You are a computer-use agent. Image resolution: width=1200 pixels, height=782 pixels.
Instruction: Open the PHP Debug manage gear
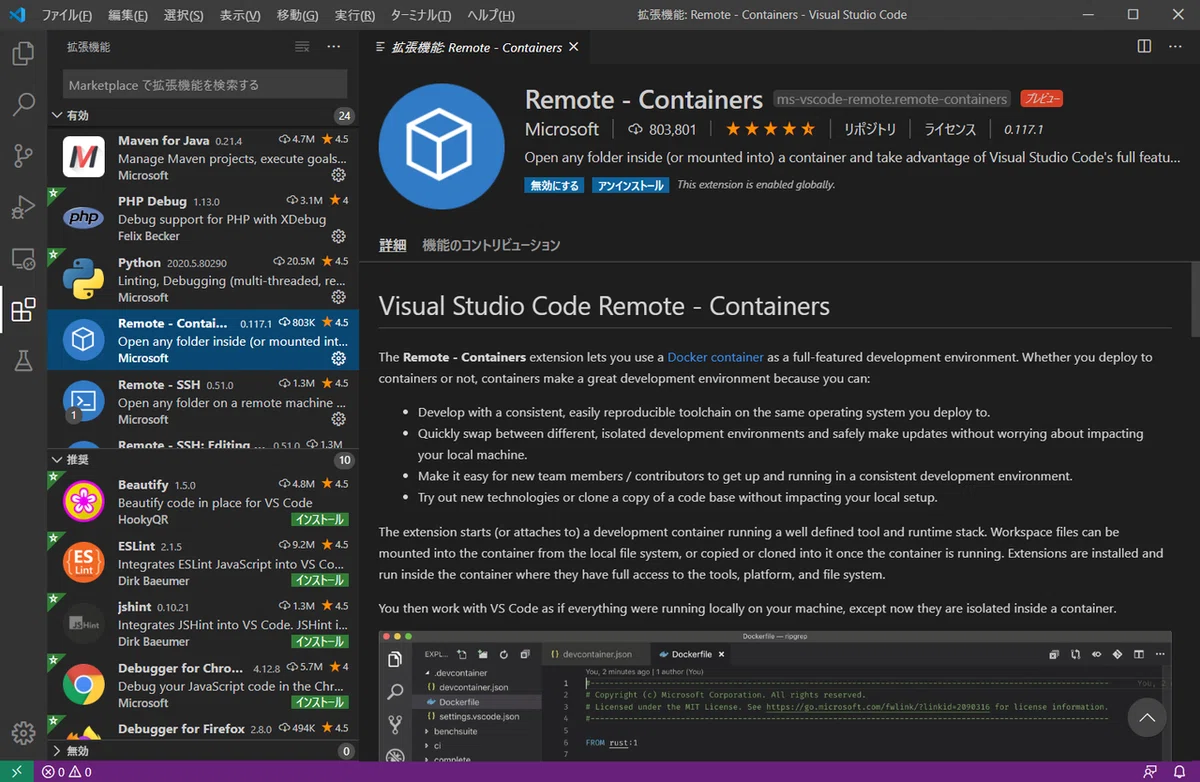[x=339, y=236]
